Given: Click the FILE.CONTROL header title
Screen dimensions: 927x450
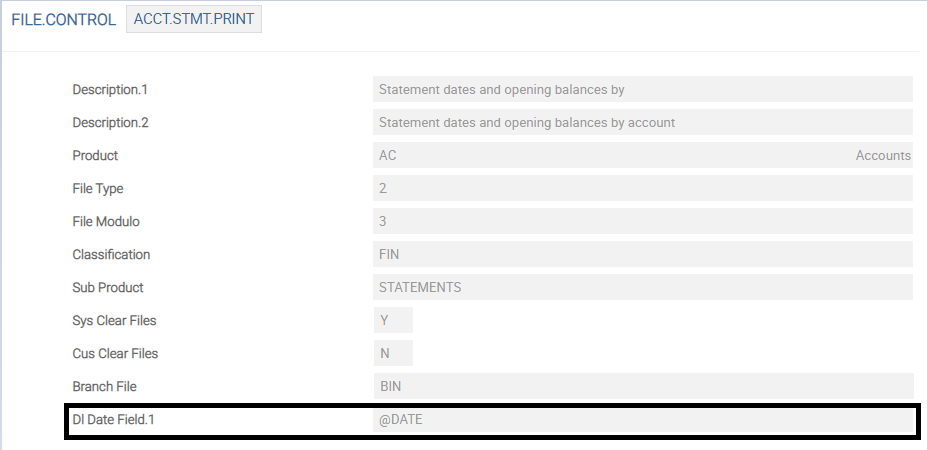Looking at the screenshot, I should (64, 20).
